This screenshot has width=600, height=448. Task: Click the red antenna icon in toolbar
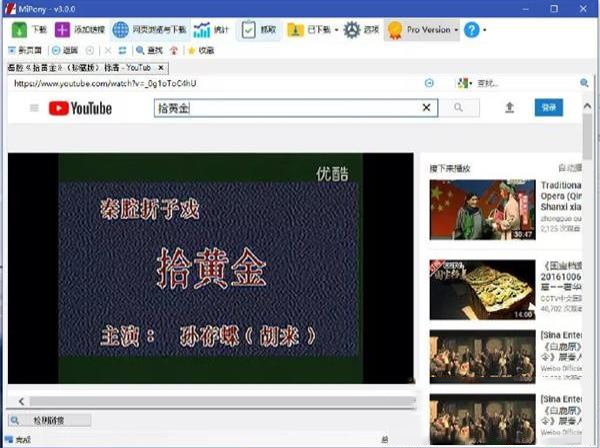(x=174, y=50)
